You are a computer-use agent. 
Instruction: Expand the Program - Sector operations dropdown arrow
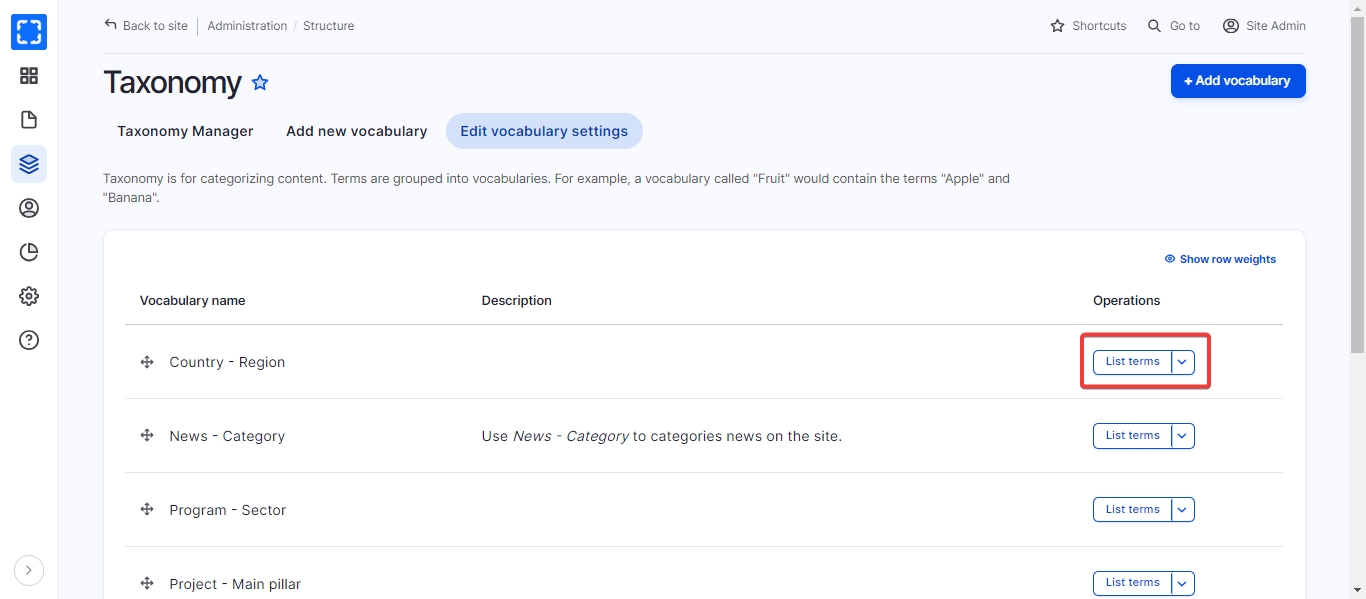click(x=1183, y=510)
